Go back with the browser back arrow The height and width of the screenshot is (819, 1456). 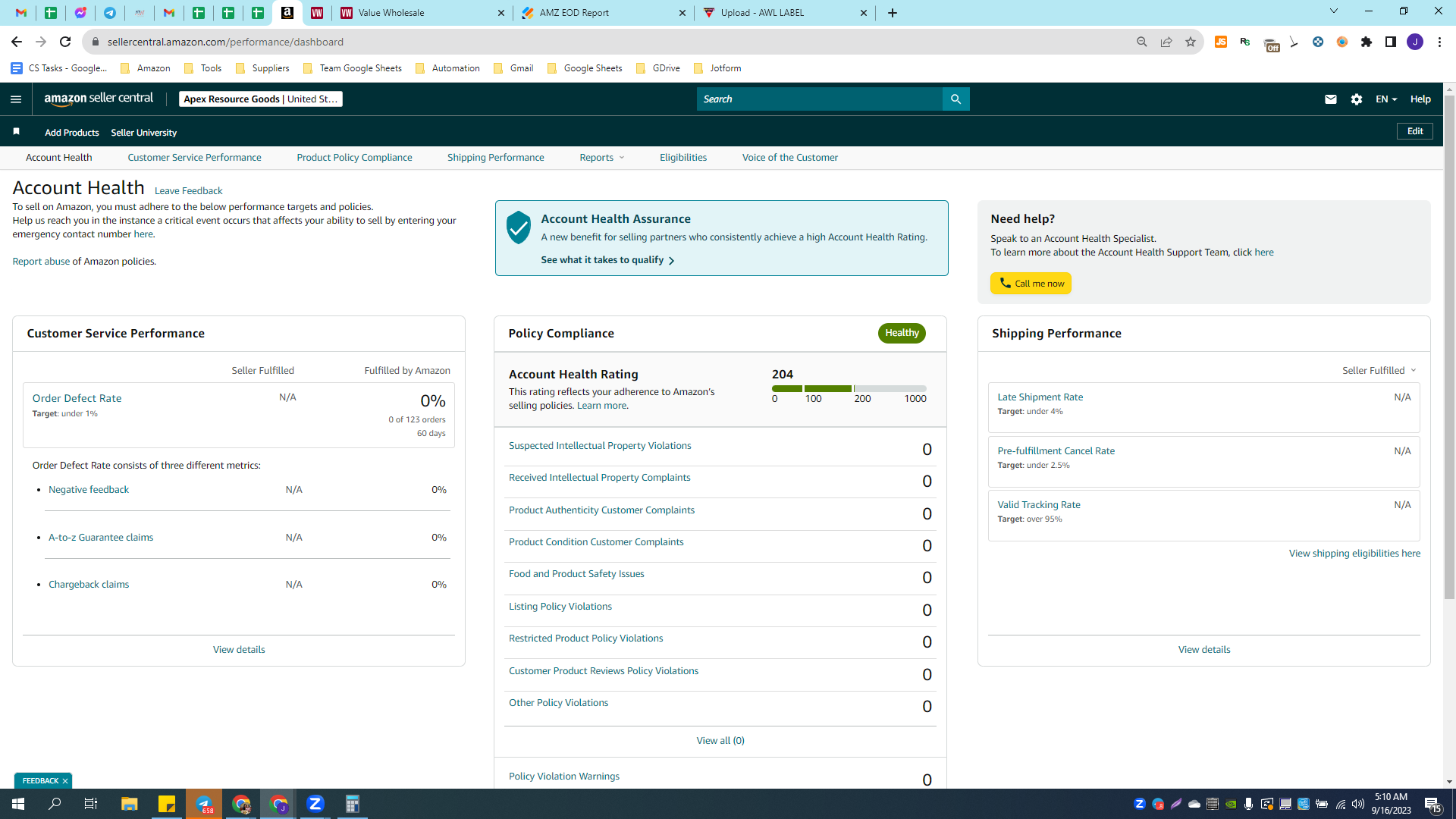(x=17, y=42)
